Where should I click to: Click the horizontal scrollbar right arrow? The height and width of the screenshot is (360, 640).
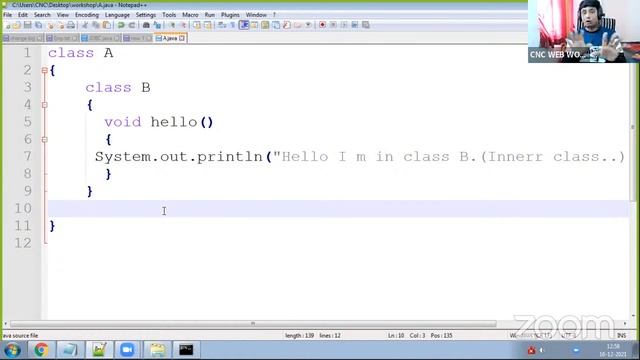coord(624,324)
